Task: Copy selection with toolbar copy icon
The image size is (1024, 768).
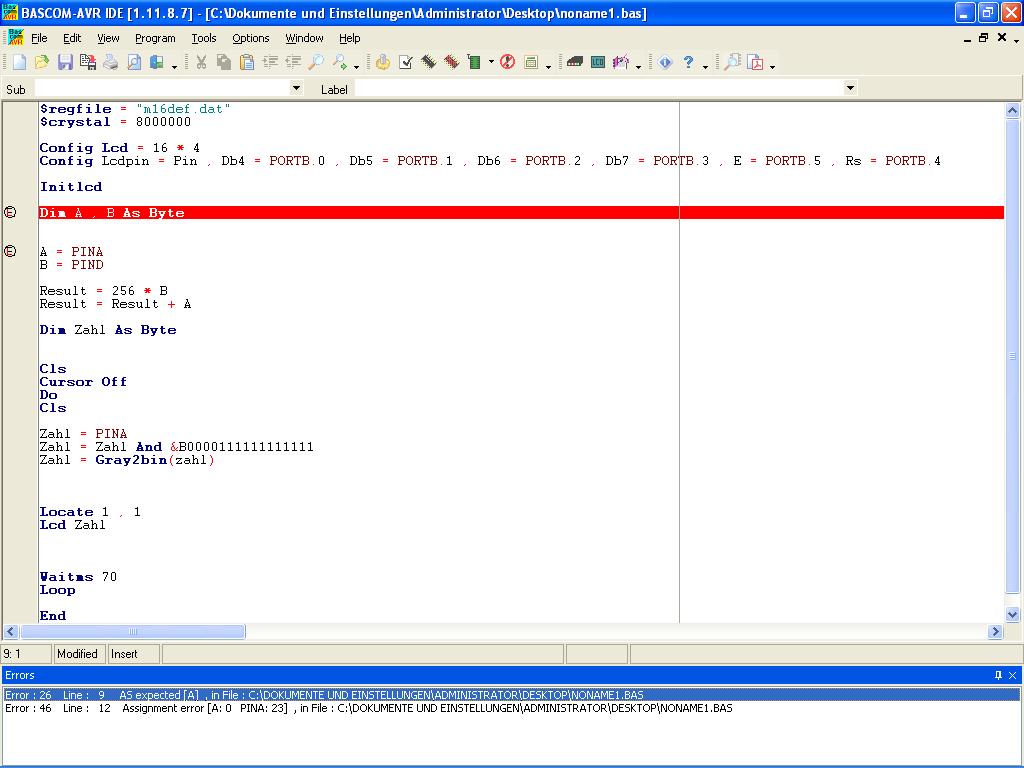Action: pyautogui.click(x=223, y=62)
